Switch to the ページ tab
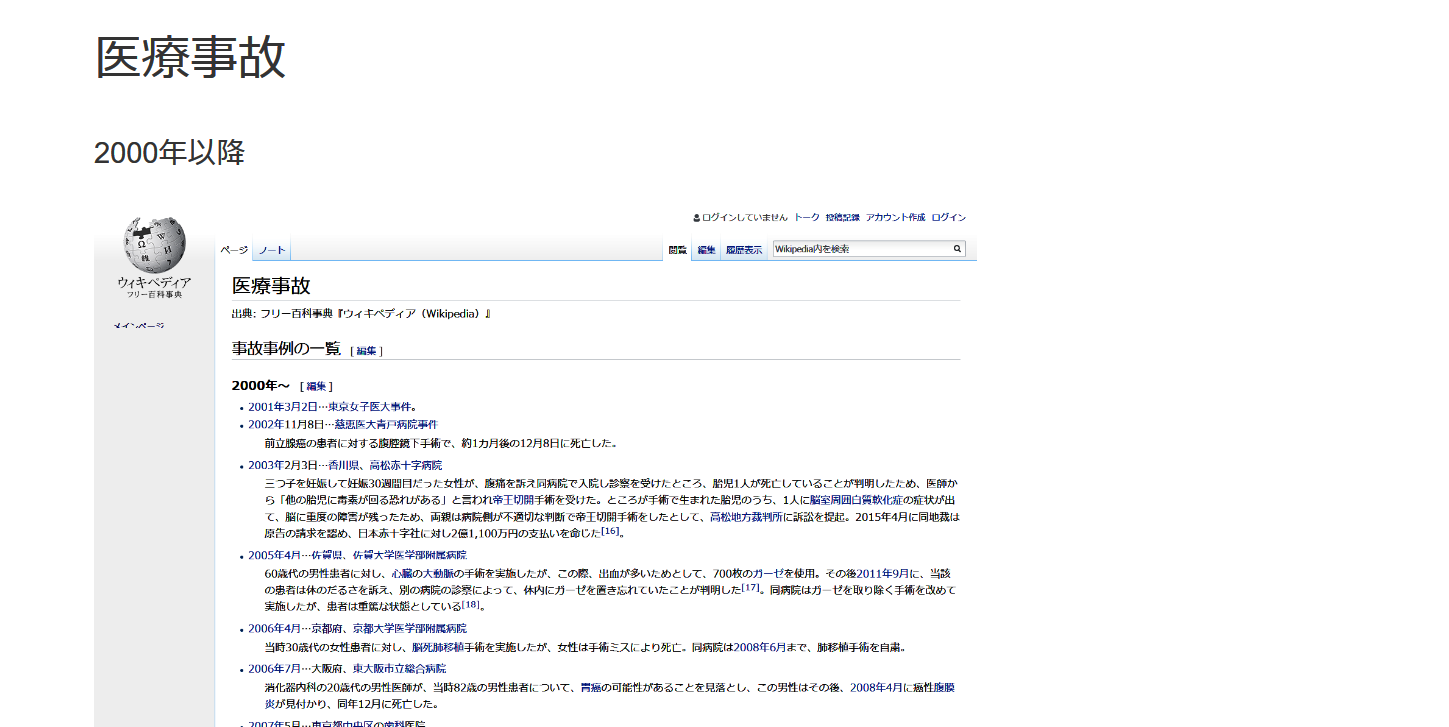Viewport: 1449px width, 727px height. 234,250
